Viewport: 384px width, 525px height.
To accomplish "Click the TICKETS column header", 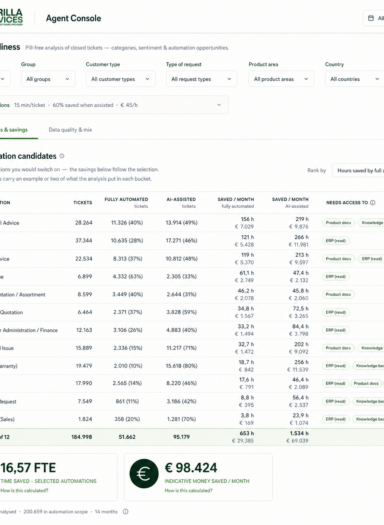I will tap(83, 203).
